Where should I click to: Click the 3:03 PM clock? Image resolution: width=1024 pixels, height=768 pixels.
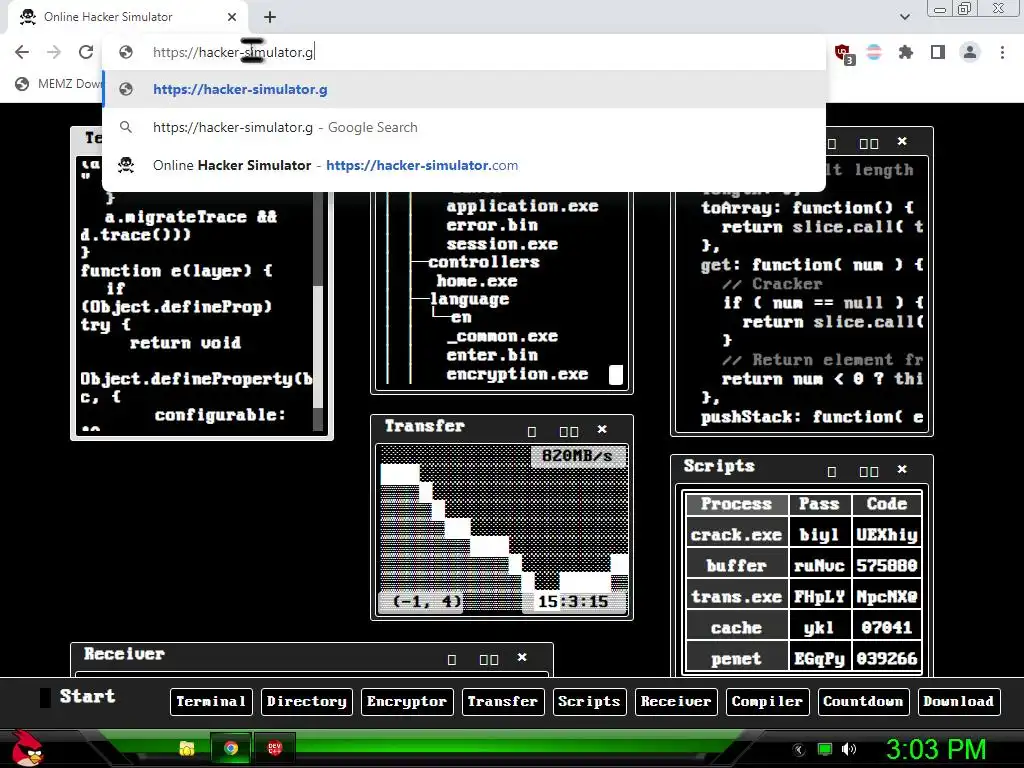(x=936, y=749)
